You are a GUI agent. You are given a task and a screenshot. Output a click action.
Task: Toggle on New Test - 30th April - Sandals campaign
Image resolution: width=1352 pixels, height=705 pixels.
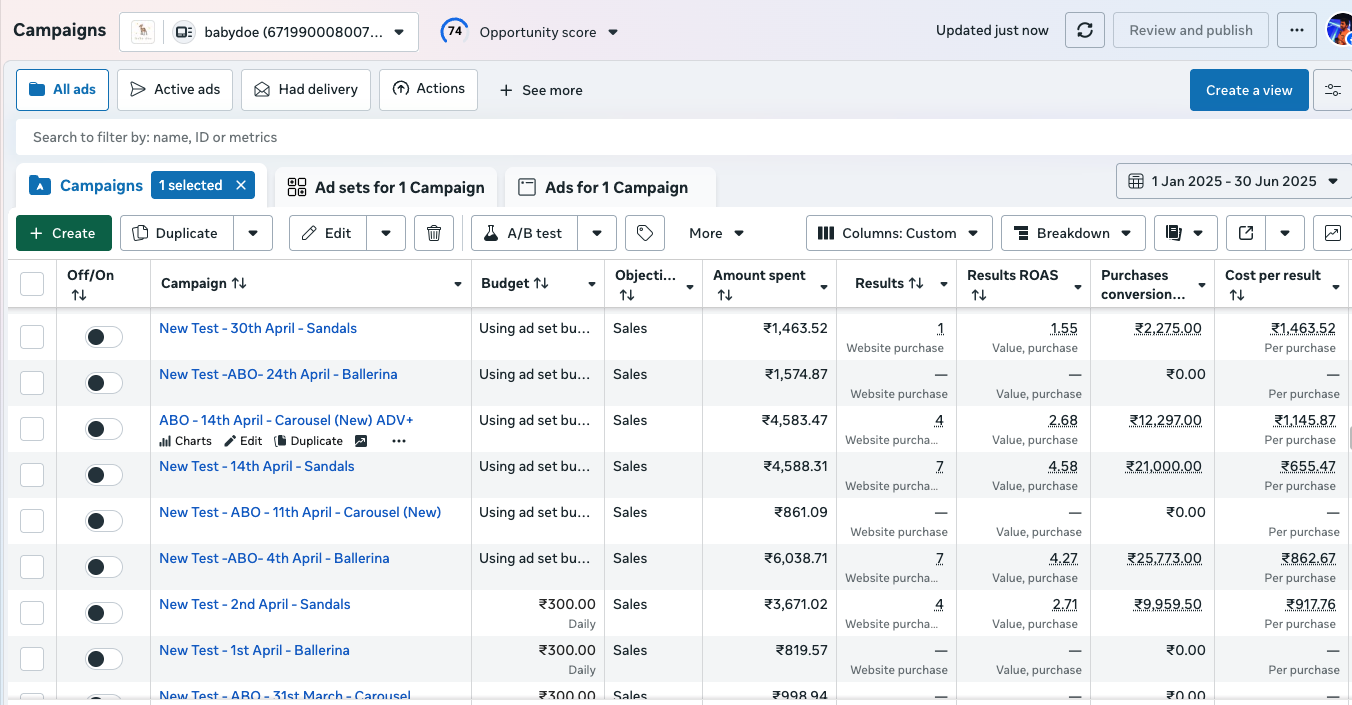coord(104,337)
